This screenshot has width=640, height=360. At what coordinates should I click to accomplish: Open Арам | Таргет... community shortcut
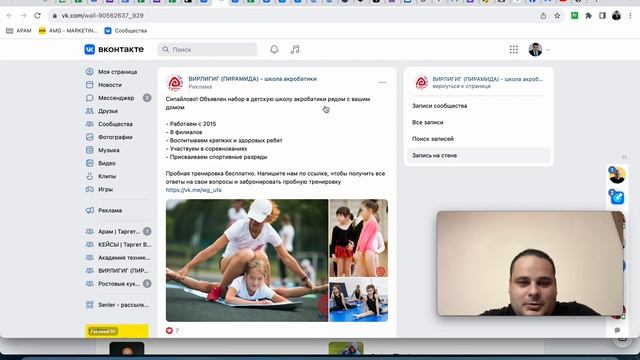[118, 231]
